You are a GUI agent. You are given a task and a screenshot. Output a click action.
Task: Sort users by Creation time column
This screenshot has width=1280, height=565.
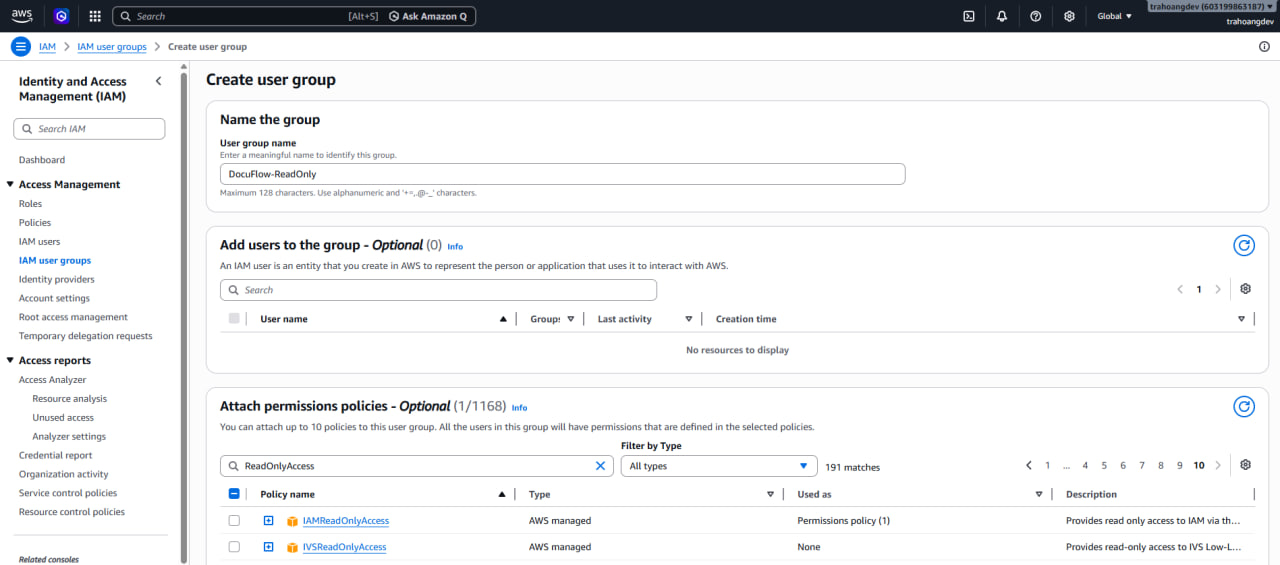(1241, 319)
